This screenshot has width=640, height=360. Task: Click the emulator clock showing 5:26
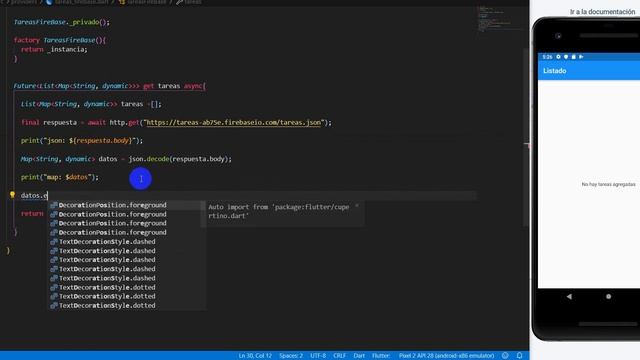pos(547,57)
